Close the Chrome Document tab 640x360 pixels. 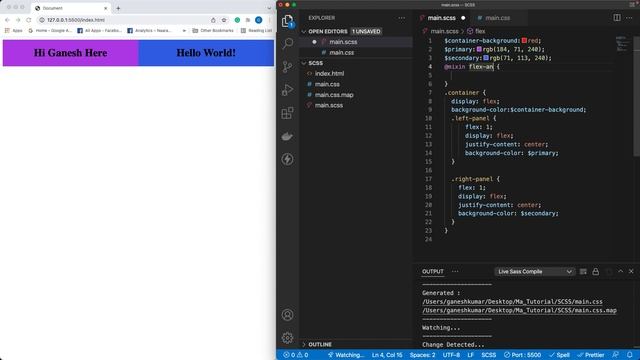click(x=105, y=8)
